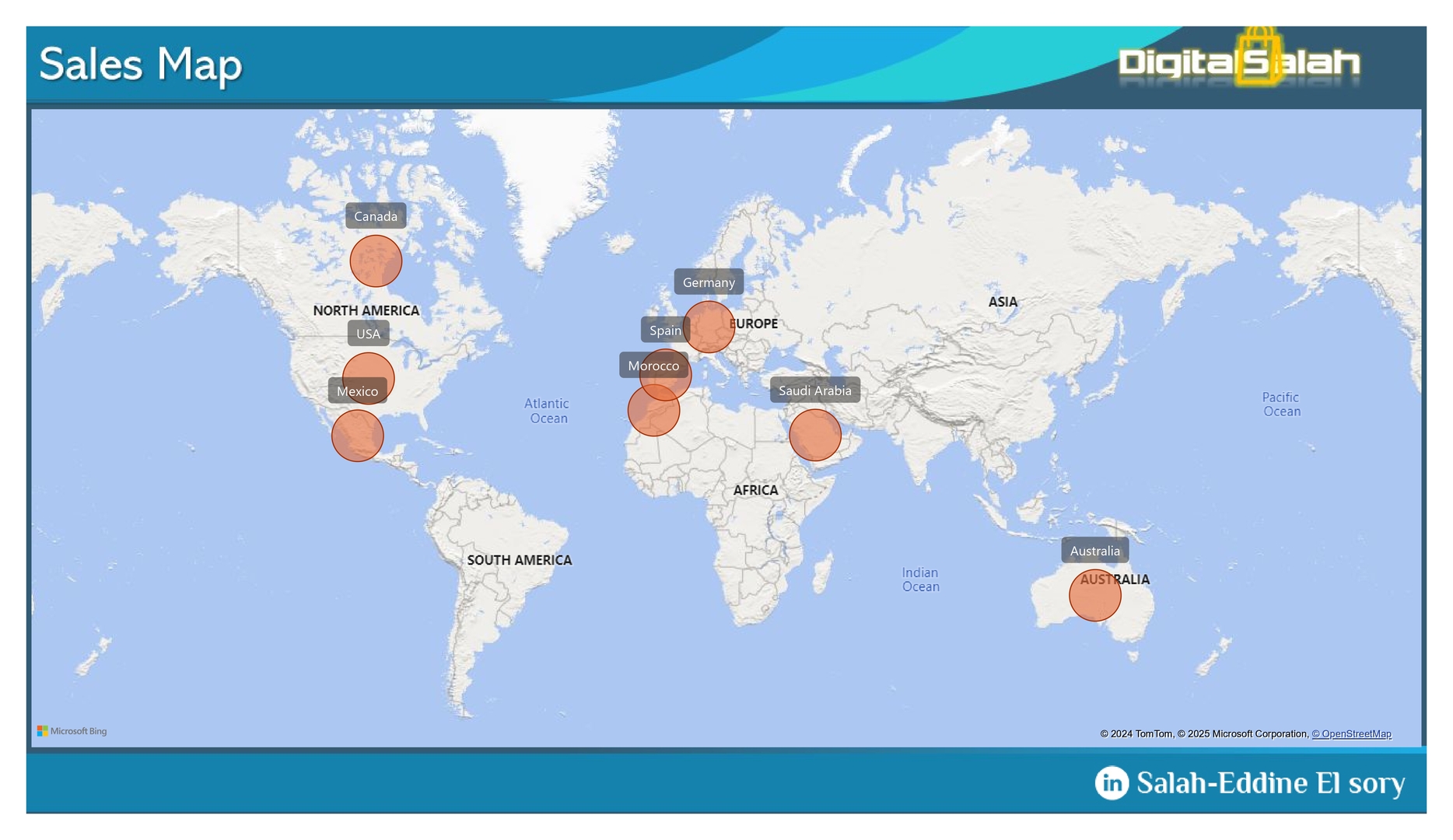The image size is (1453, 840).
Task: Select the Australia sales bubble
Action: [1094, 596]
